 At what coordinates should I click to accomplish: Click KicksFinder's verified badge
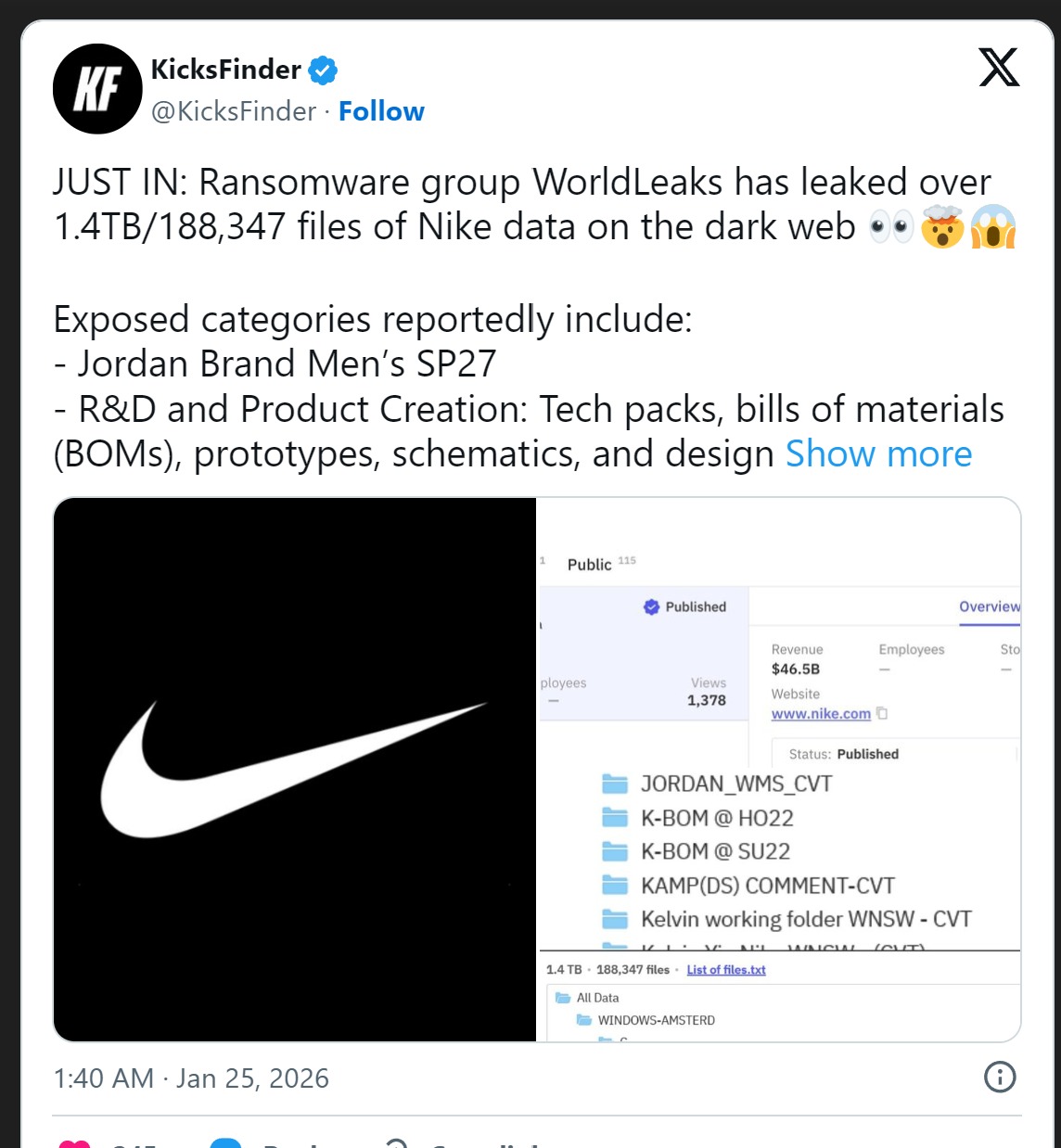coord(324,70)
